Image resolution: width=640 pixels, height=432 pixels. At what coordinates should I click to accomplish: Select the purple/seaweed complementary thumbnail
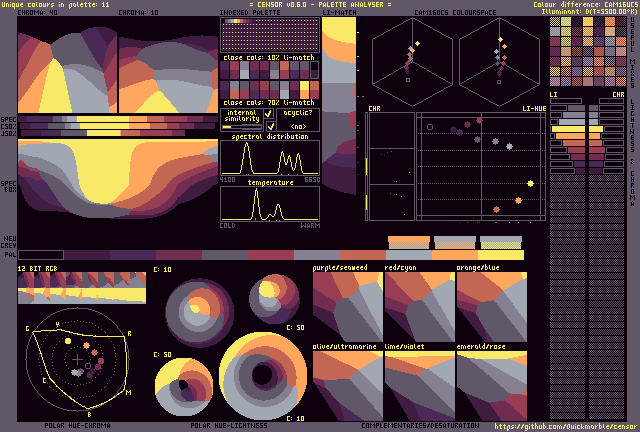click(x=347, y=306)
